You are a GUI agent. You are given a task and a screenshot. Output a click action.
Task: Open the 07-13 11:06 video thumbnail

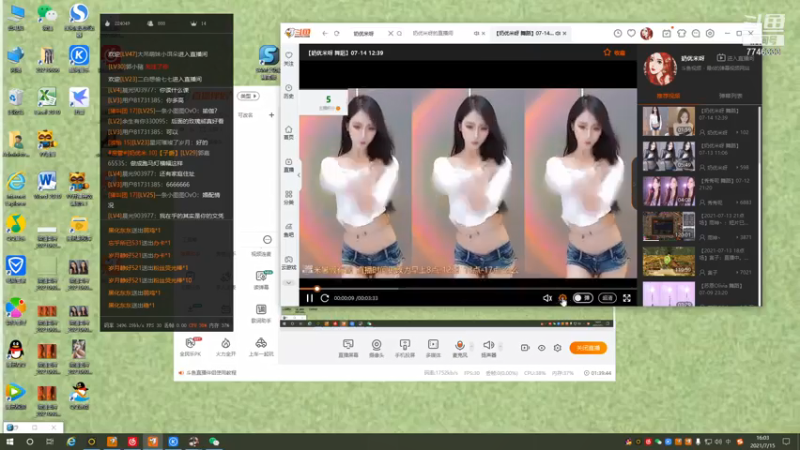pyautogui.click(x=668, y=156)
